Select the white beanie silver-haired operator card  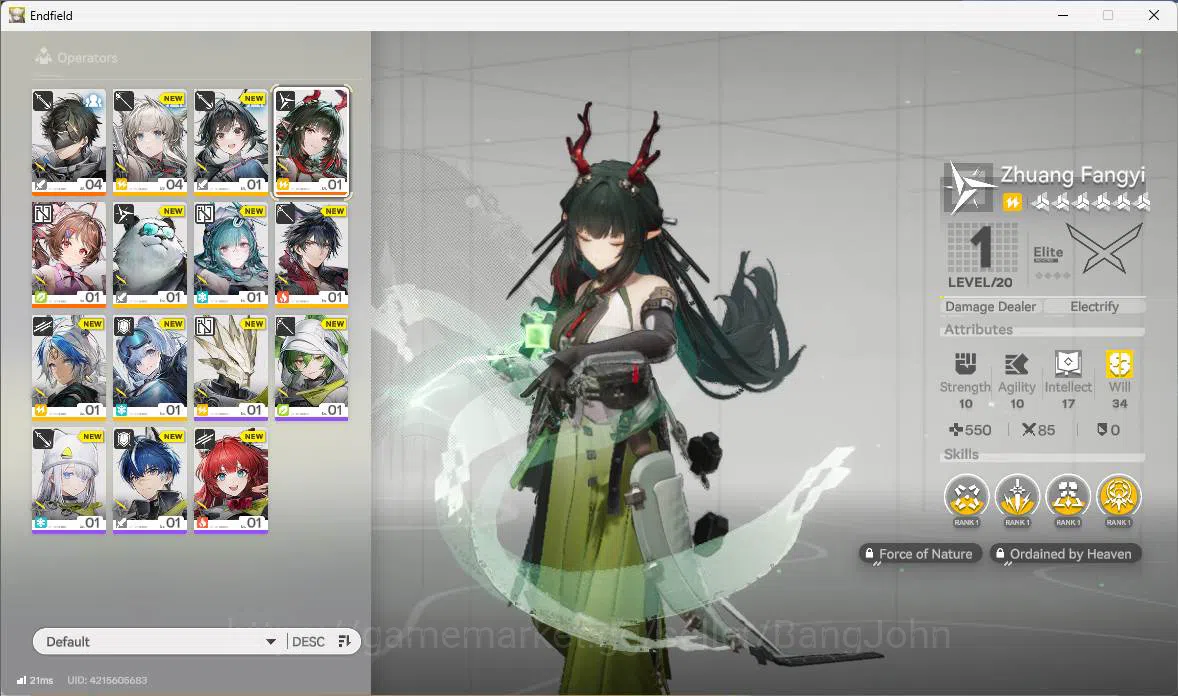[68, 480]
